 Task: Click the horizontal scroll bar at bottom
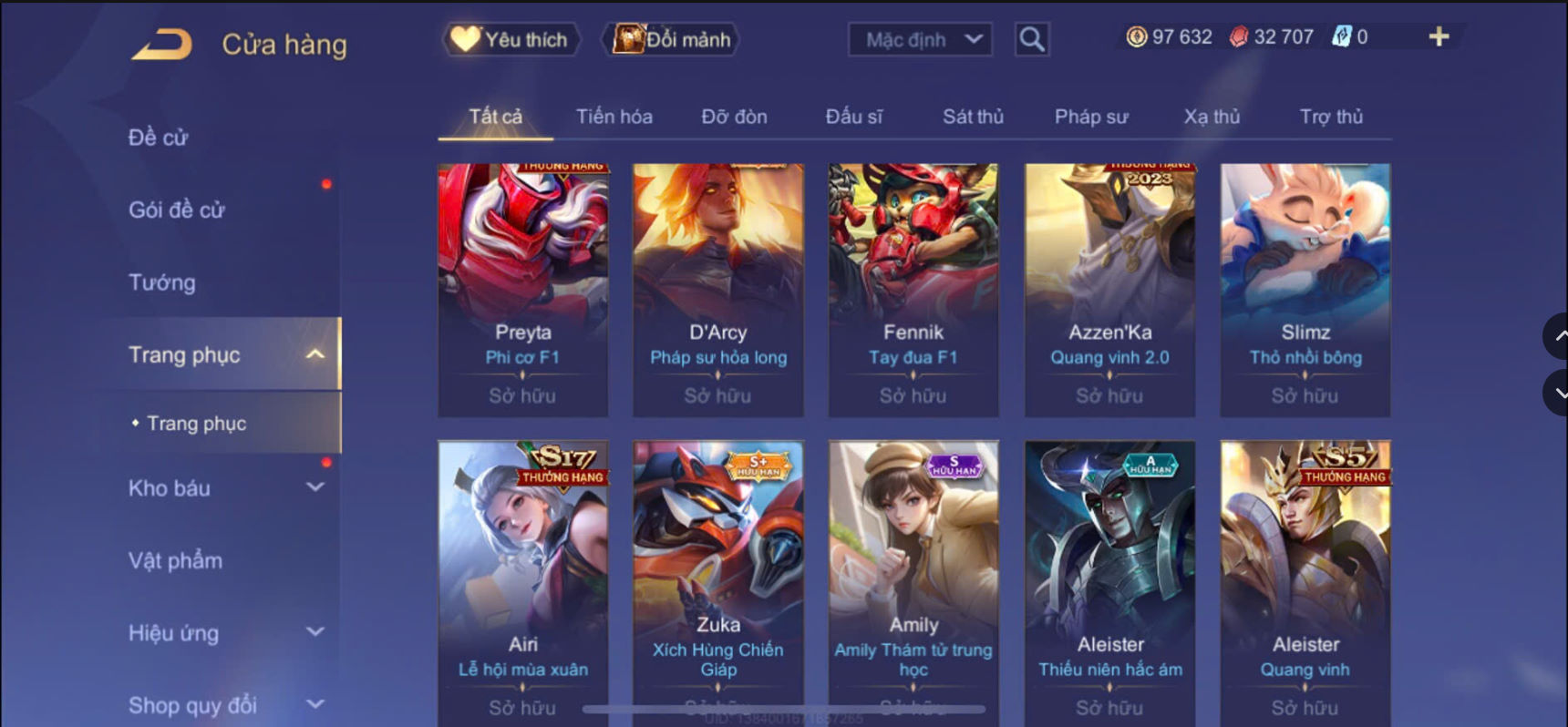pos(784,709)
